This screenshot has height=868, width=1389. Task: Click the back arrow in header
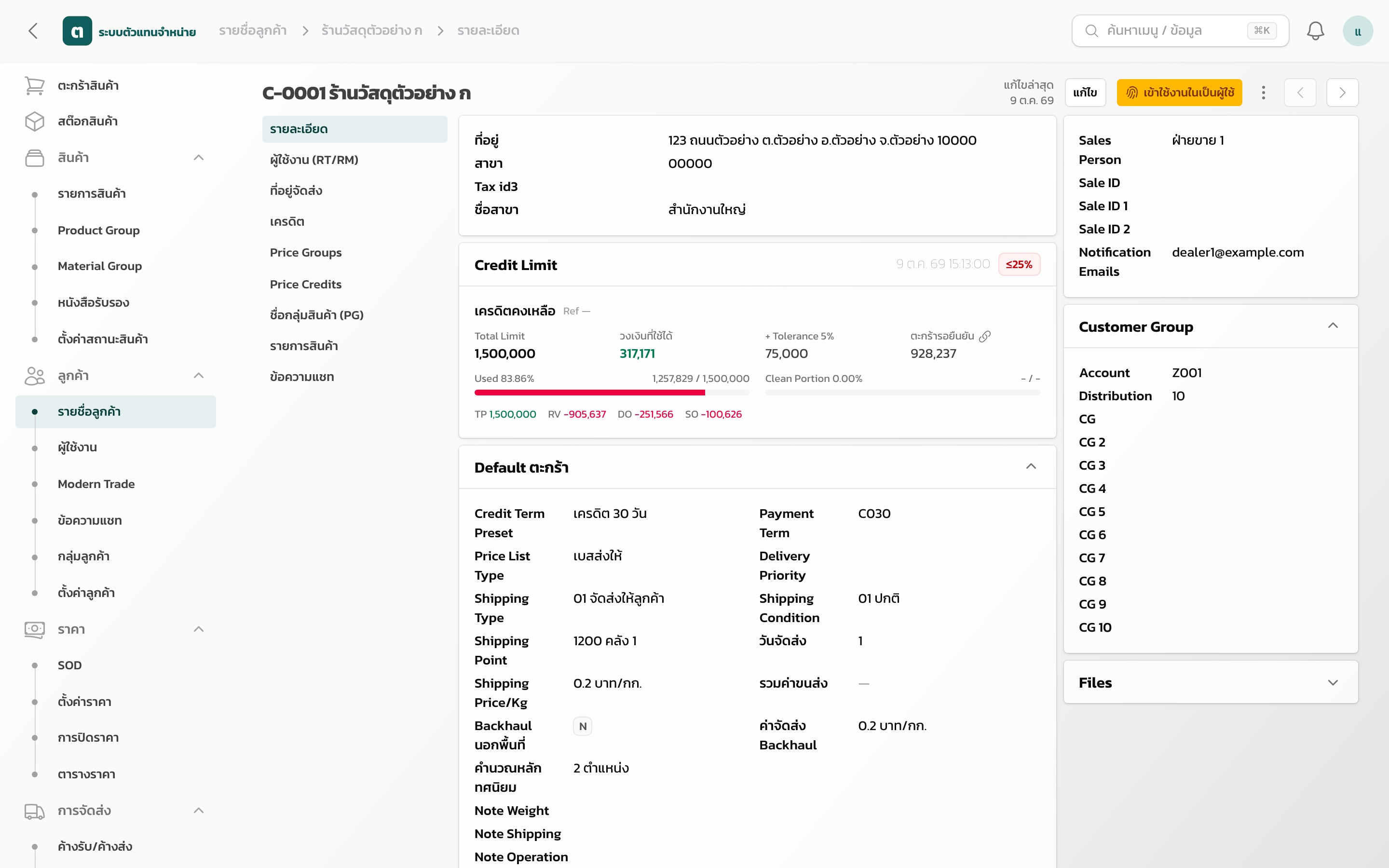tap(33, 31)
